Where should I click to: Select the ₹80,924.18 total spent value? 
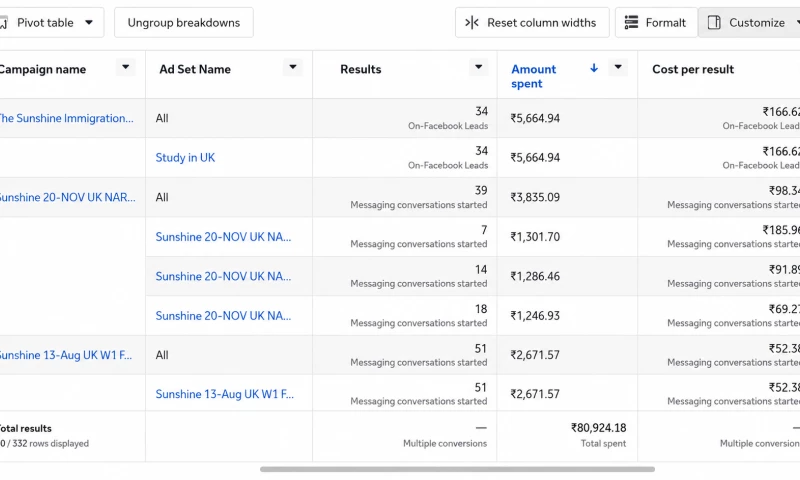(598, 428)
